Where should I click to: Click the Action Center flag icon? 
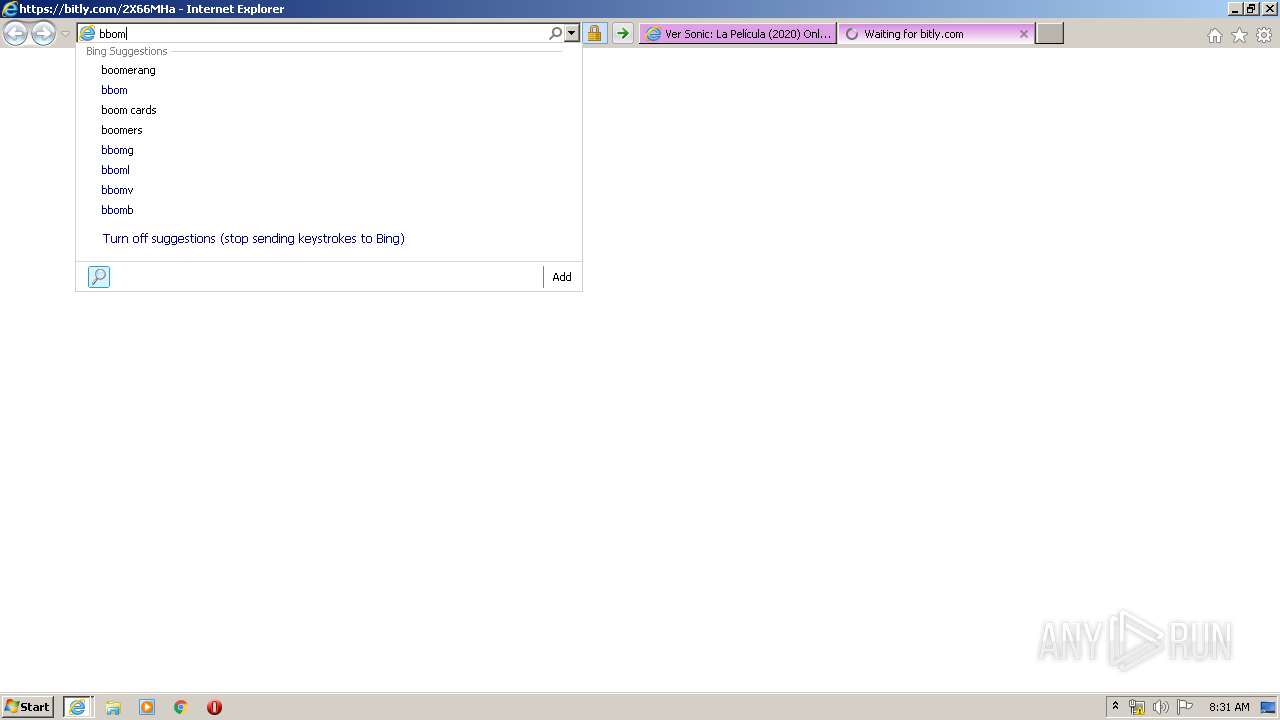(x=1185, y=707)
